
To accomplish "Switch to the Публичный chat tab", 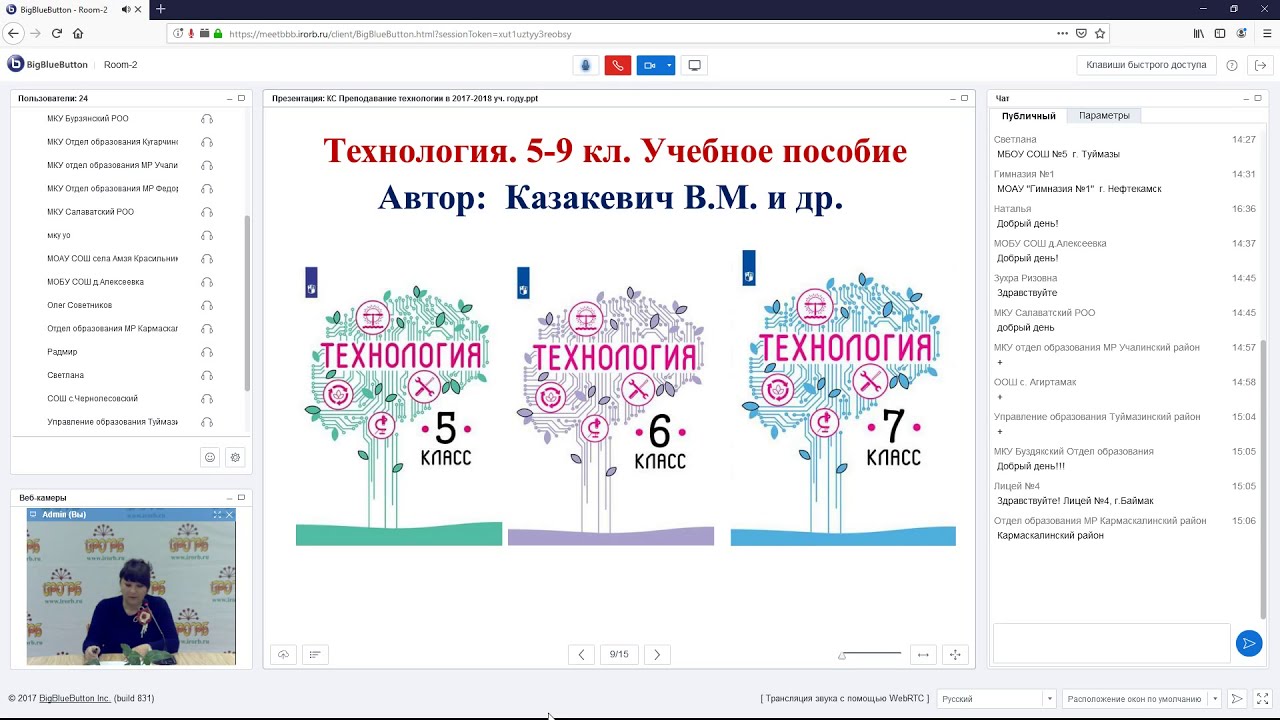I will tap(1029, 116).
